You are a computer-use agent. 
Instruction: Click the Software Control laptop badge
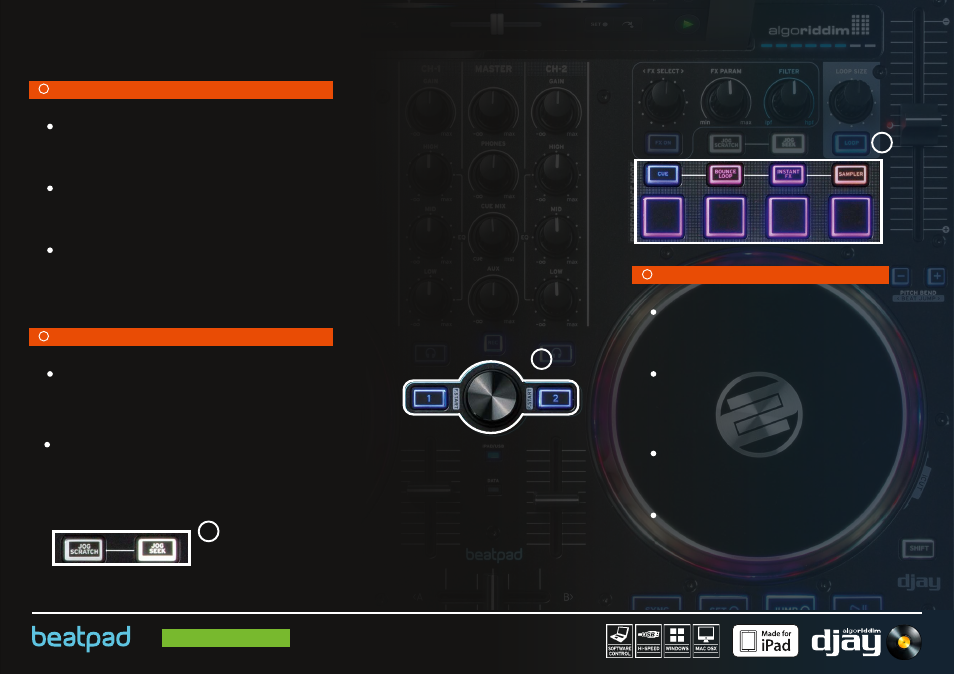[x=619, y=641]
